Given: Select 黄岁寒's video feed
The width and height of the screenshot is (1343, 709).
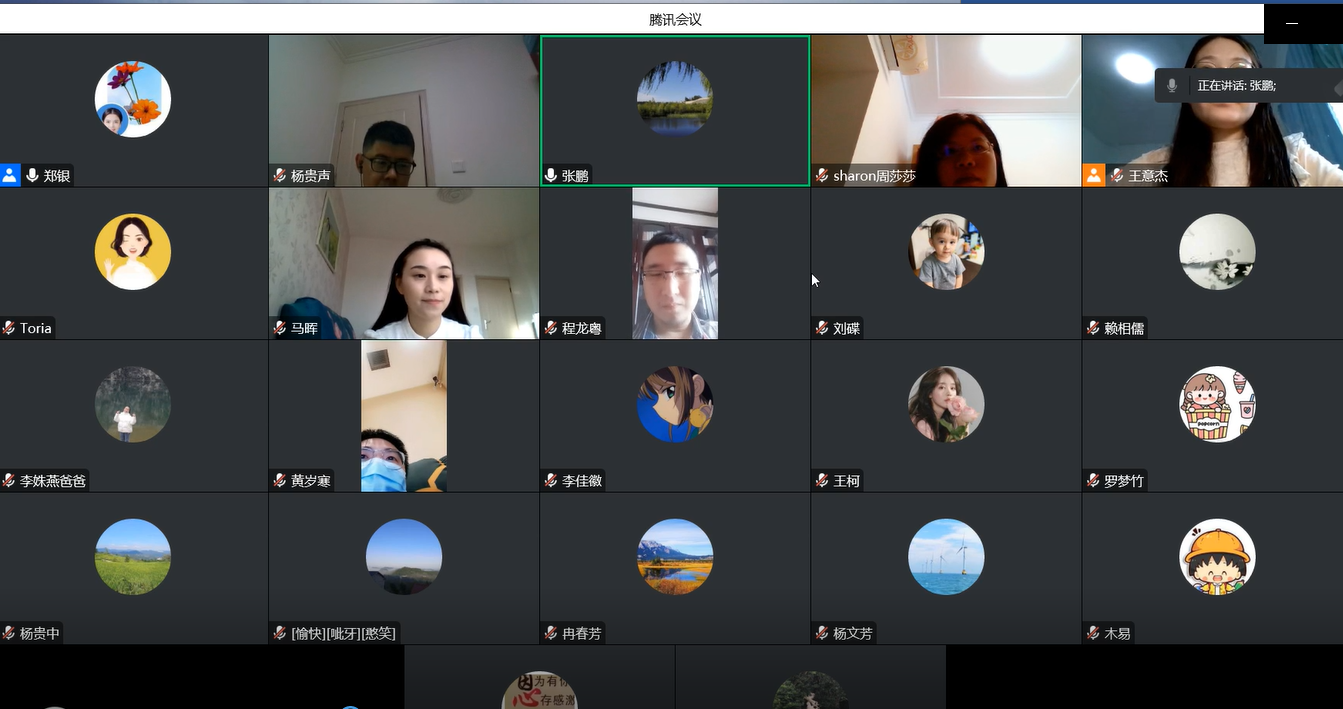Looking at the screenshot, I should point(404,416).
